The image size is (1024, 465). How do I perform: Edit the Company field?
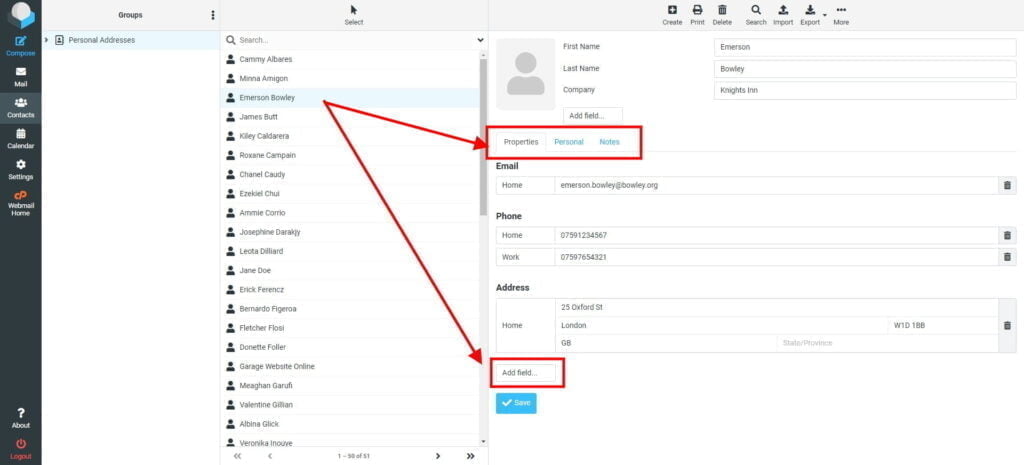865,90
